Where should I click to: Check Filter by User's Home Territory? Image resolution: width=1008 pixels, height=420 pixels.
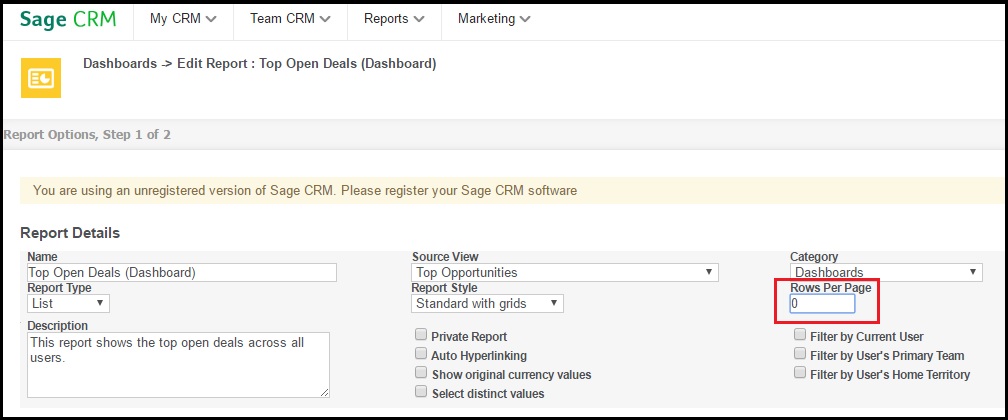(800, 372)
